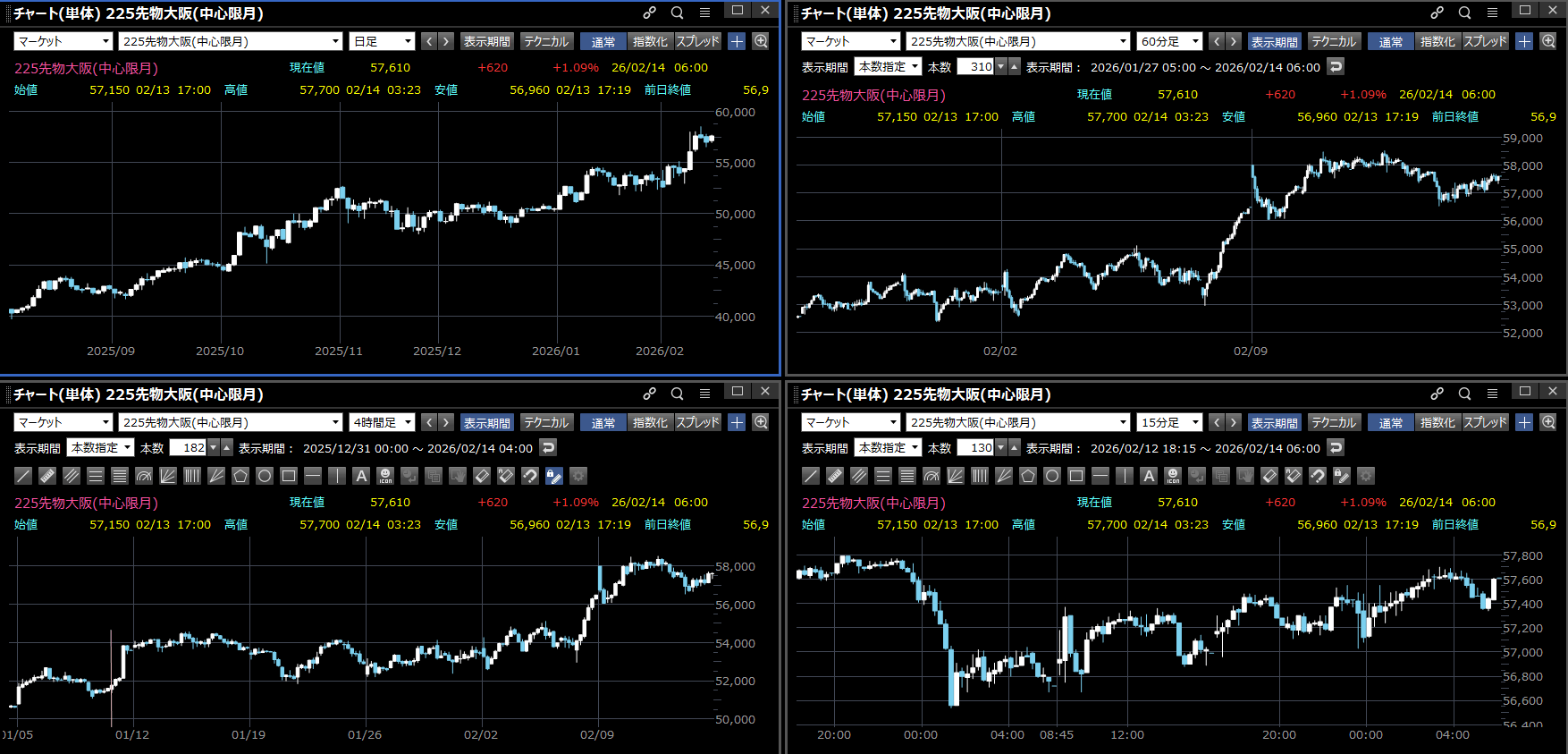Toggle スプレッド mode in top-right chart
This screenshot has width=1568, height=754.
1485,41
